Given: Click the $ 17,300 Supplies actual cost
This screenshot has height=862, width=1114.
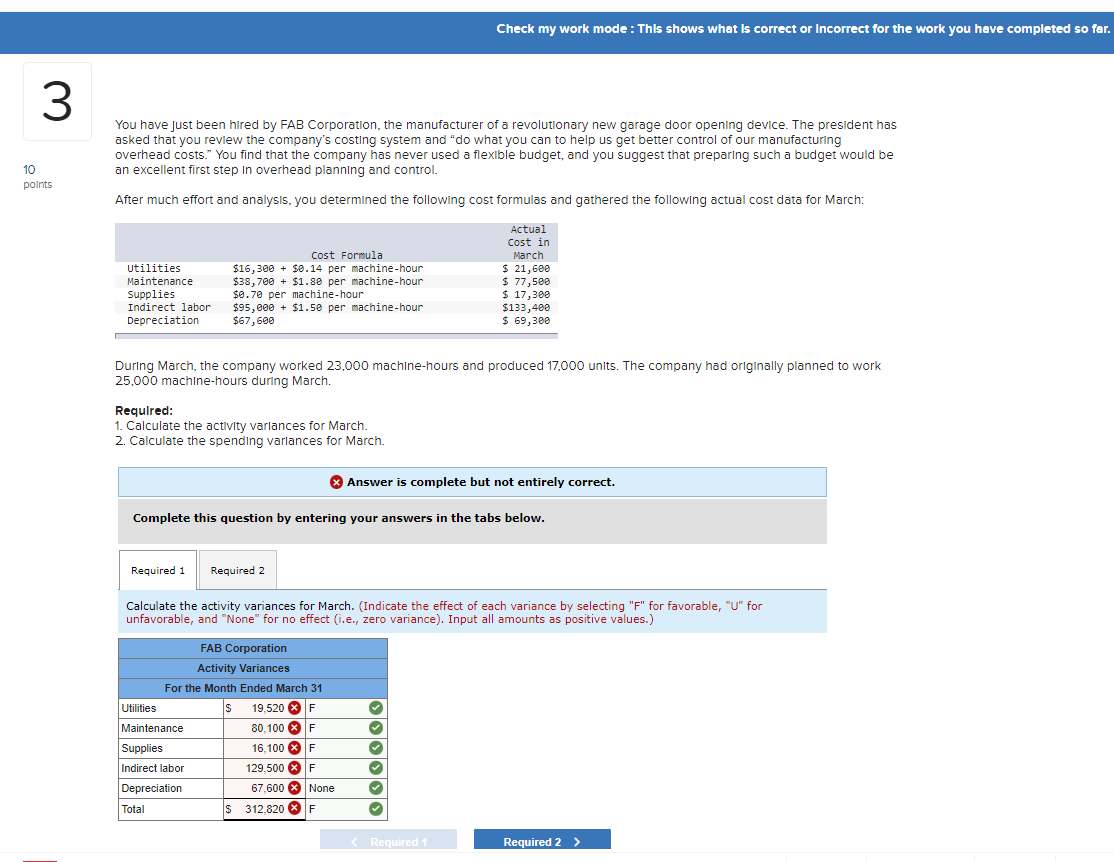Looking at the screenshot, I should [x=526, y=293].
